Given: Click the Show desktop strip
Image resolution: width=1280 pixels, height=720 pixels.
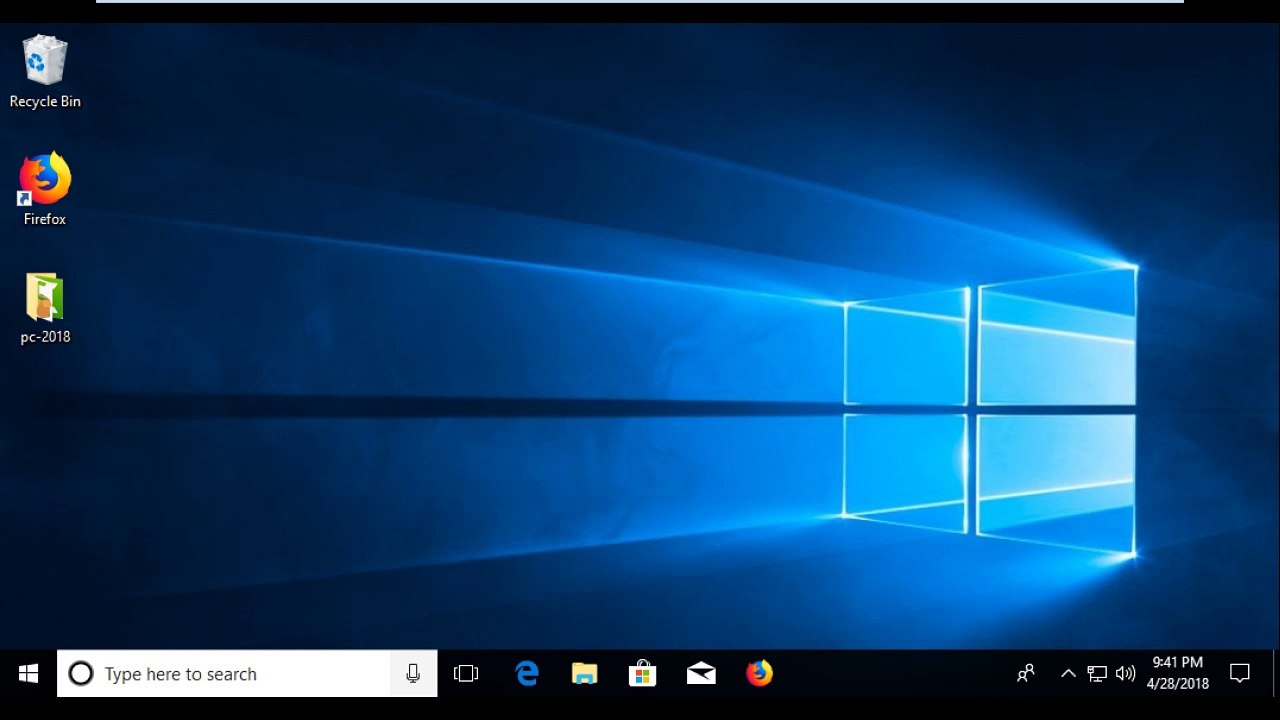Looking at the screenshot, I should click(1276, 674).
